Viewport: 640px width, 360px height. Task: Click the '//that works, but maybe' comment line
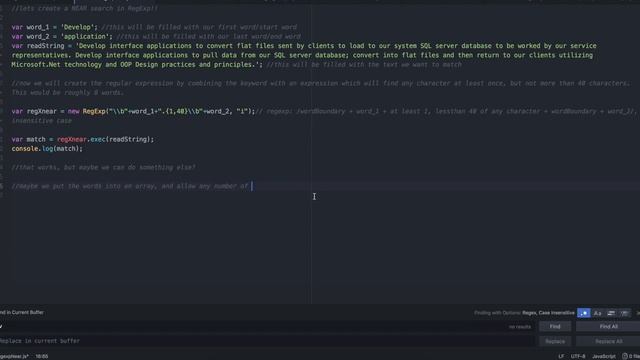104,168
